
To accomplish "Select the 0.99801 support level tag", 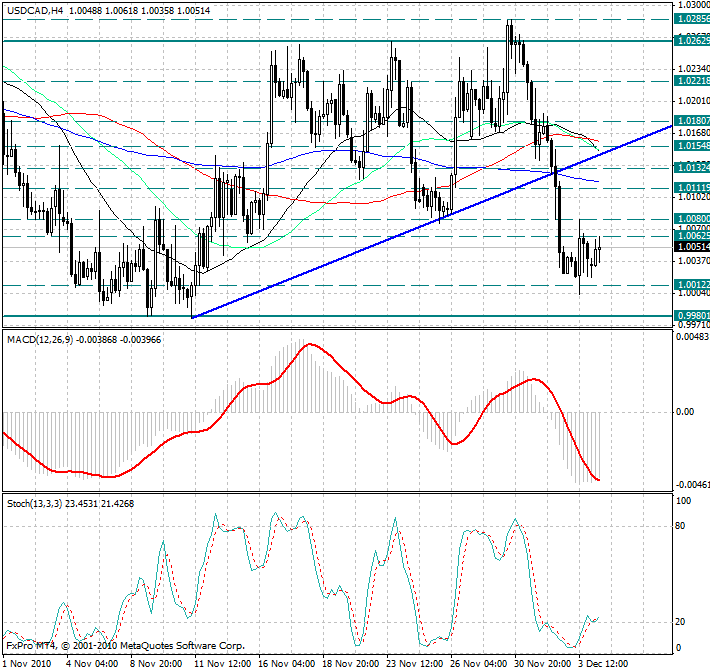I will pyautogui.click(x=691, y=316).
